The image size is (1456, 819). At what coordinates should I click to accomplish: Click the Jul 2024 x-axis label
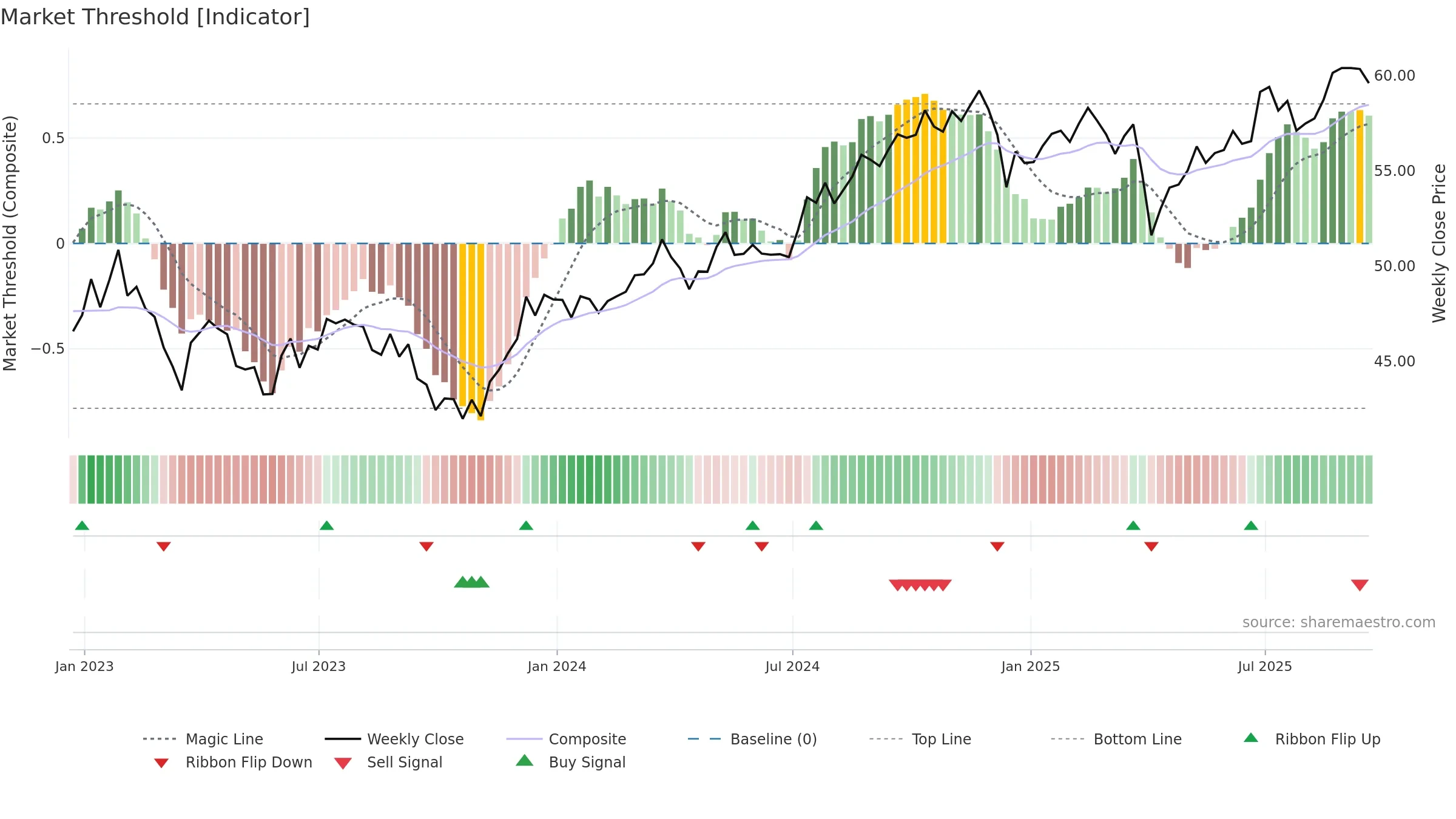tap(792, 666)
